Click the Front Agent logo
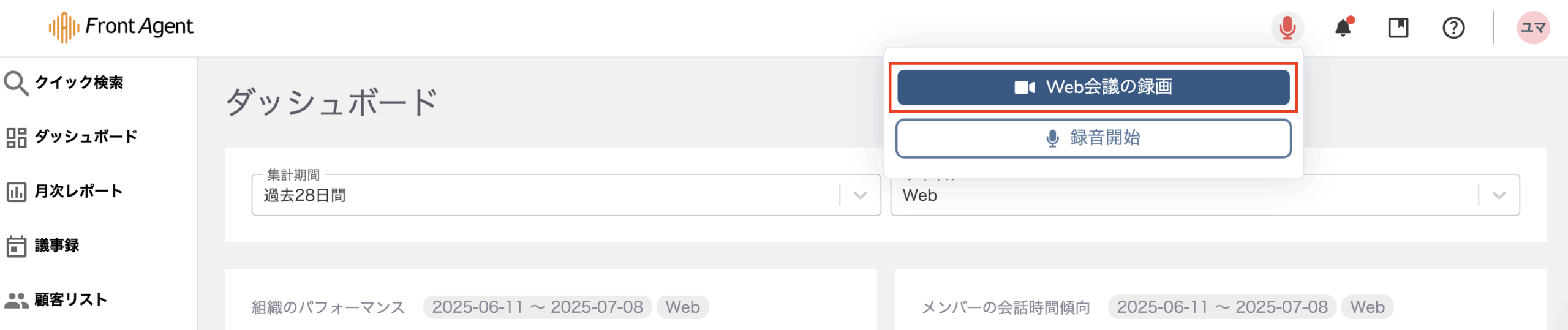Viewport: 1568px width, 330px height. coord(121,27)
